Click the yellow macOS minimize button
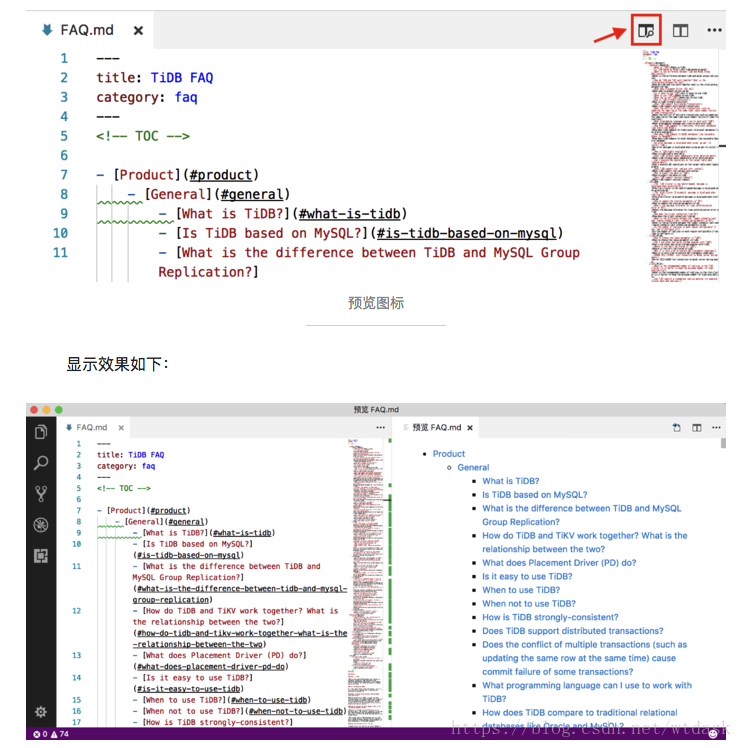The image size is (742, 748). (x=46, y=410)
